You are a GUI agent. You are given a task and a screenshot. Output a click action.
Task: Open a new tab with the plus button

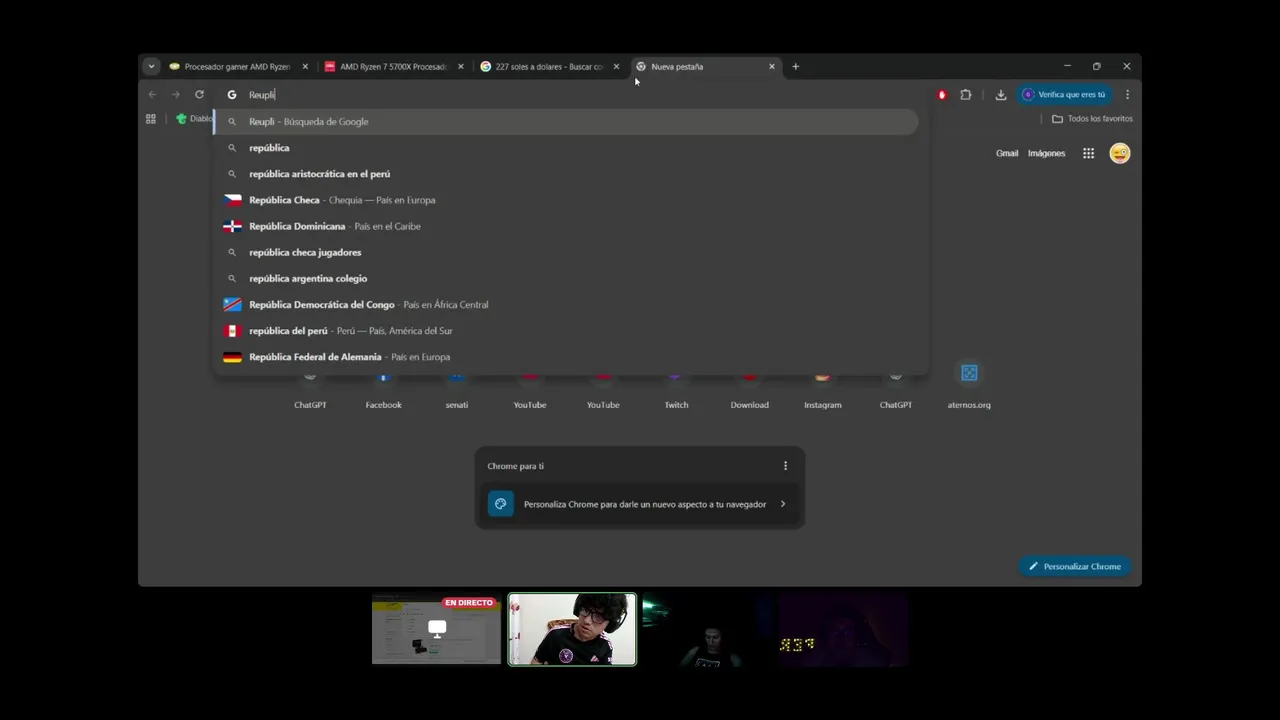pos(795,66)
